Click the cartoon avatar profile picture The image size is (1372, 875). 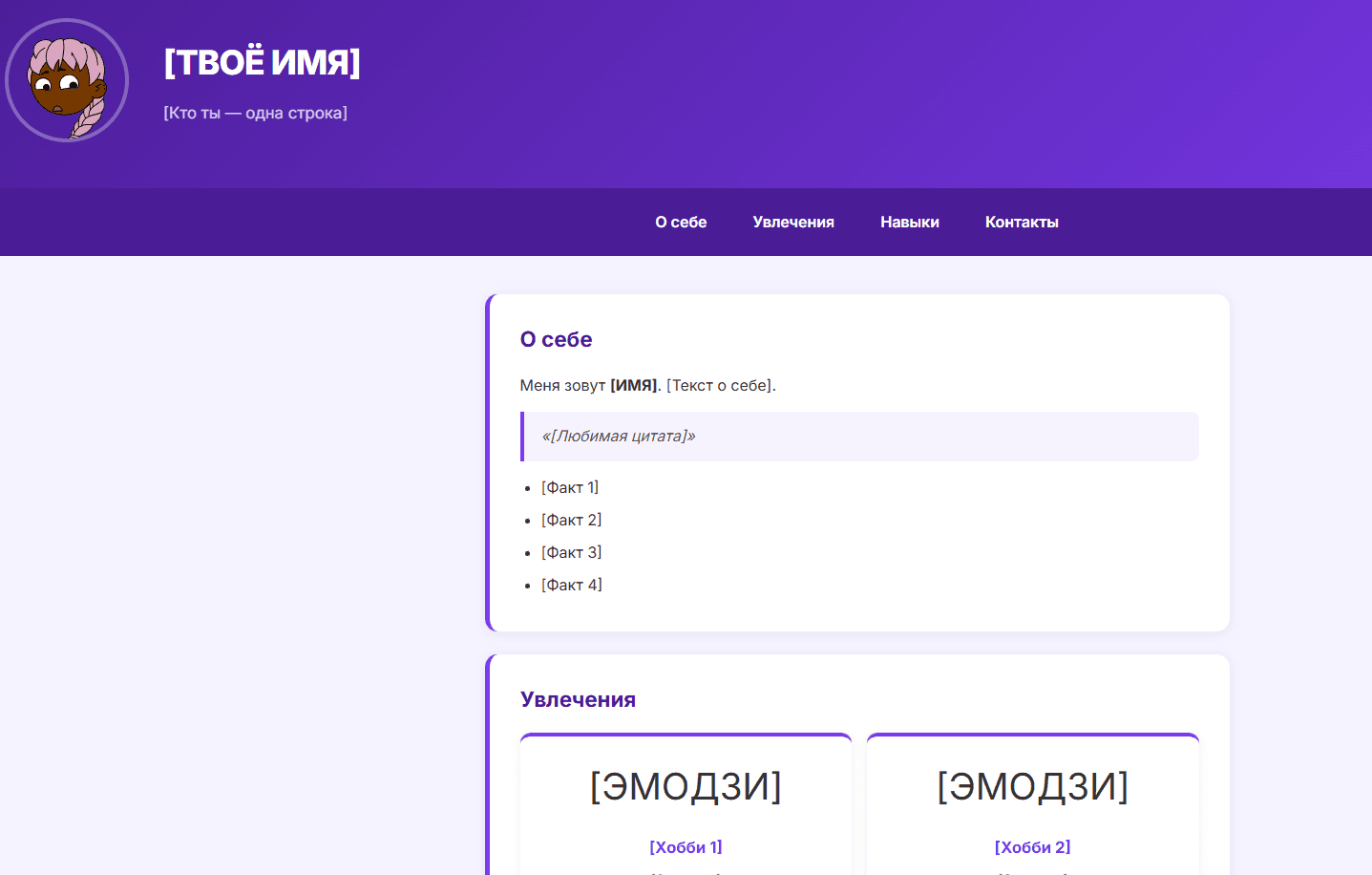click(x=67, y=80)
